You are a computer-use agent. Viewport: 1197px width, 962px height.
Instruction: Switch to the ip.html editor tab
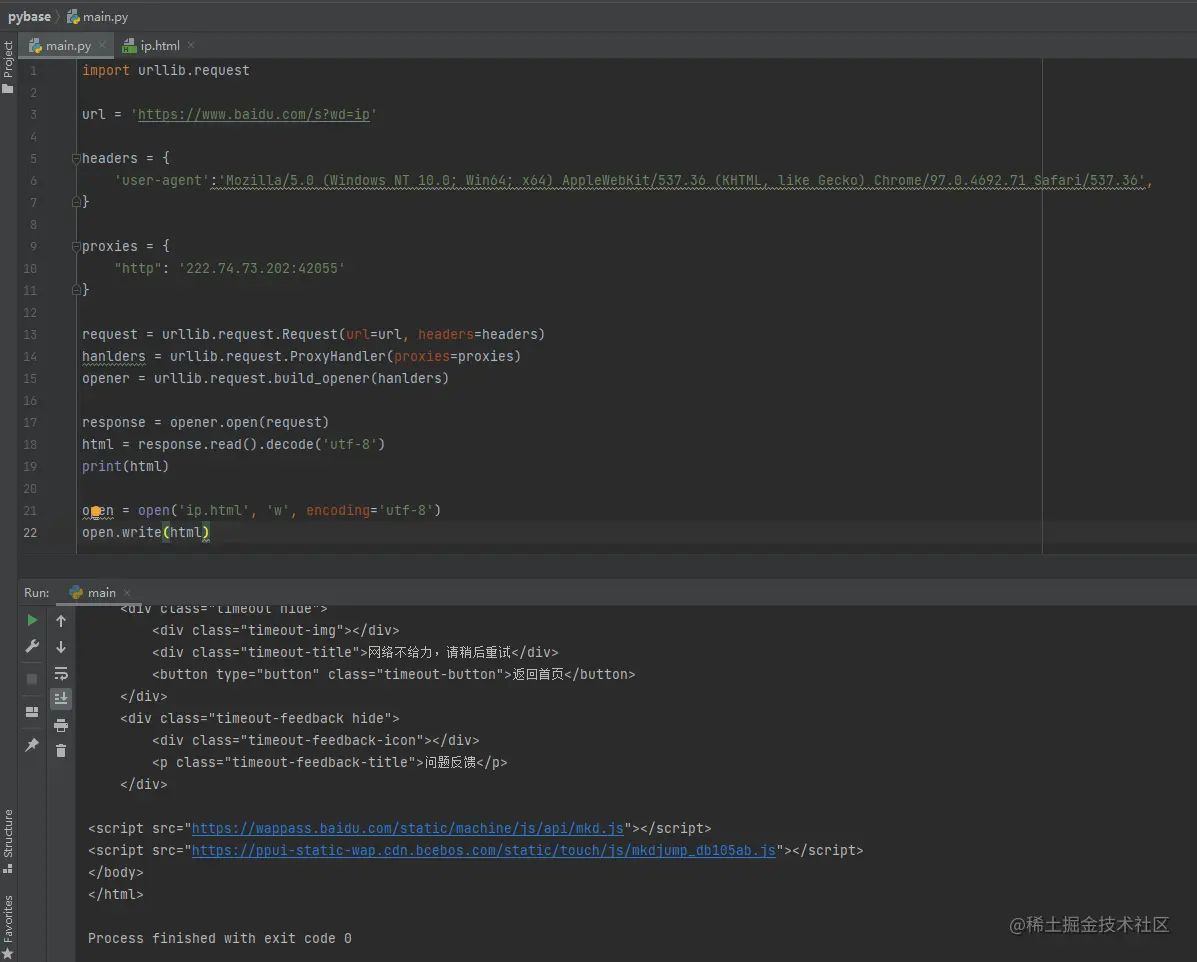pyautogui.click(x=160, y=46)
